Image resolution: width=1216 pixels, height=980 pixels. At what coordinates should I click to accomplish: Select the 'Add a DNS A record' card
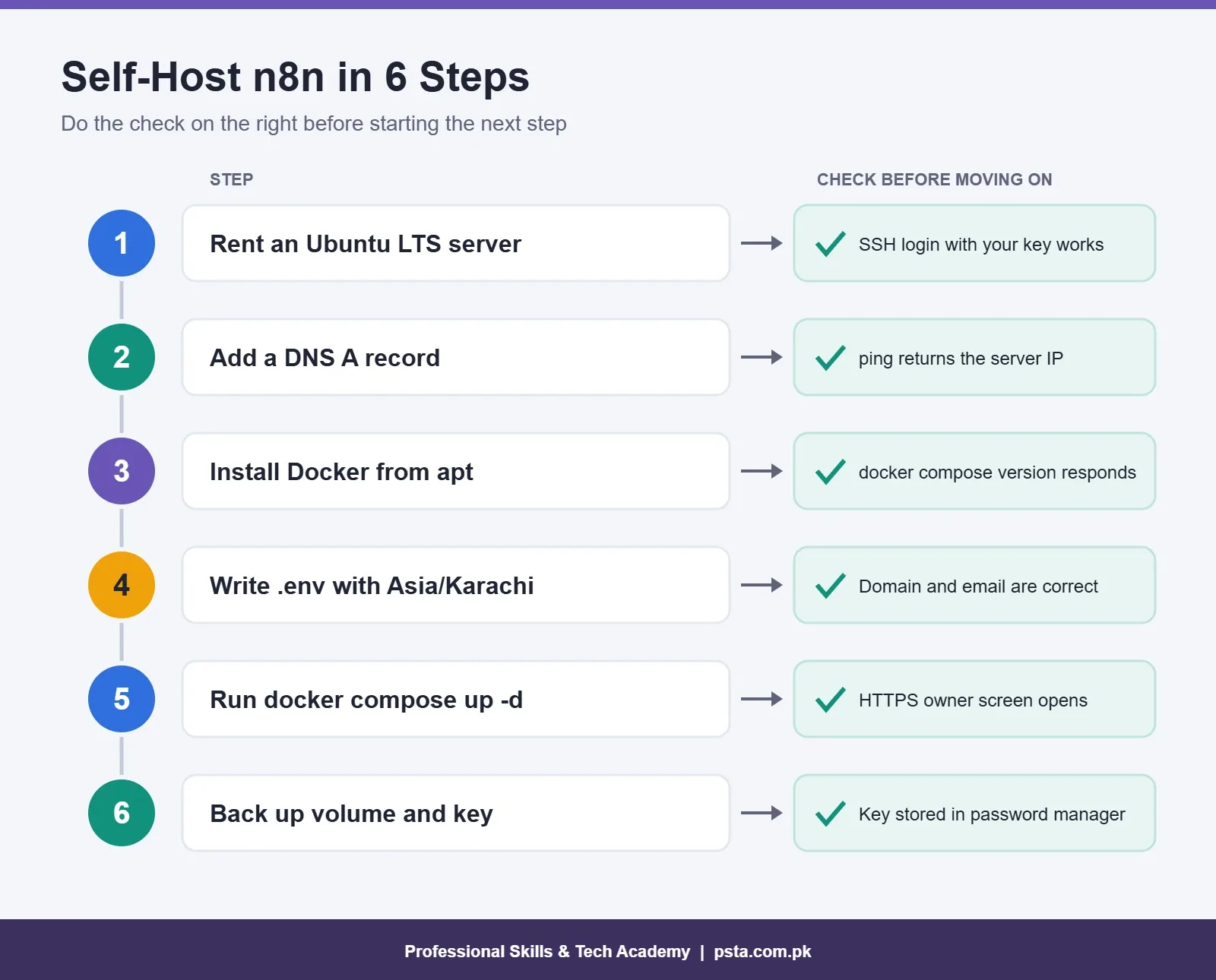456,357
